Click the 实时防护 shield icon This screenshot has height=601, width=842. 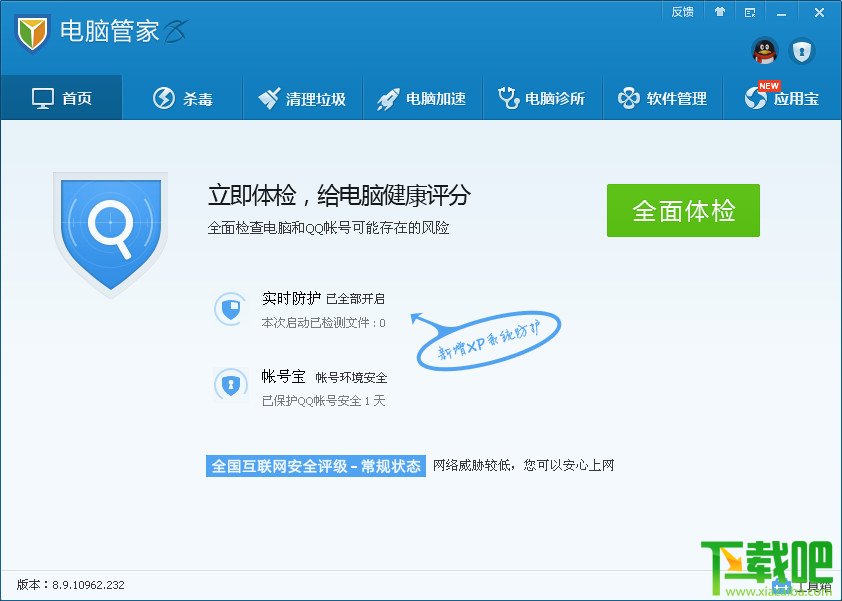tap(230, 309)
